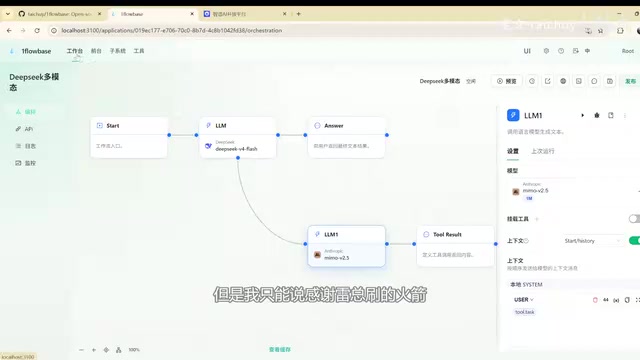640x360 pixels.
Task: Click the folder icon before publish button
Action: click(x=609, y=81)
